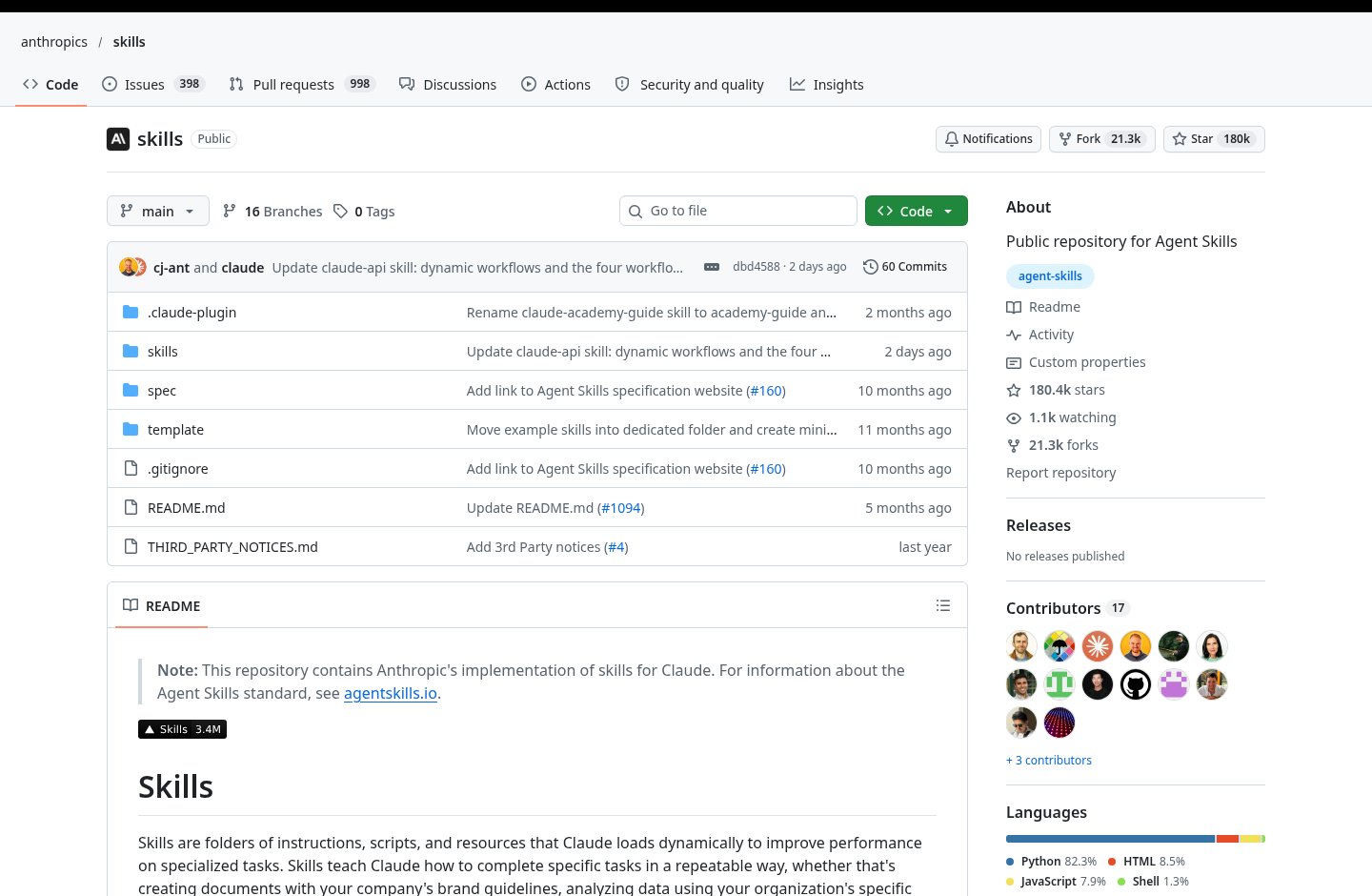Open the Activity link in About

(x=1040, y=335)
